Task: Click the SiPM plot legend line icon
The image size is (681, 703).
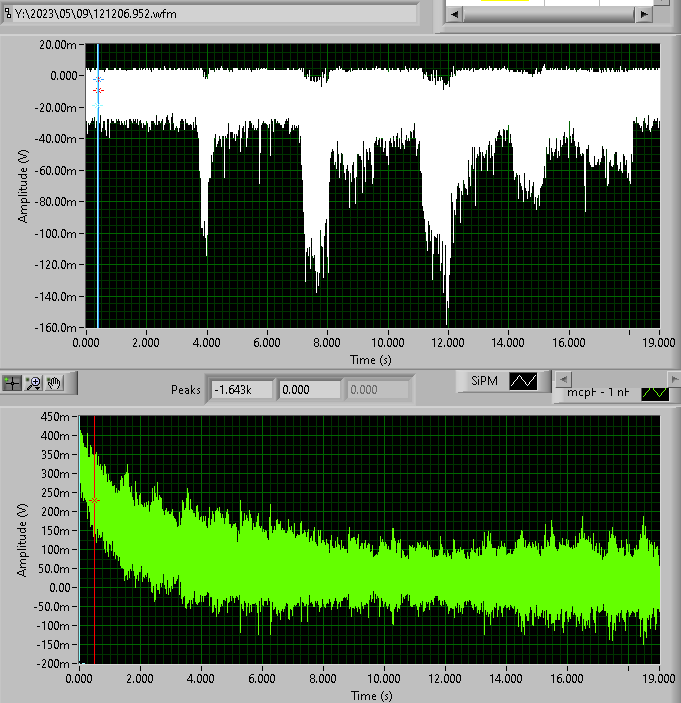Action: [x=523, y=381]
